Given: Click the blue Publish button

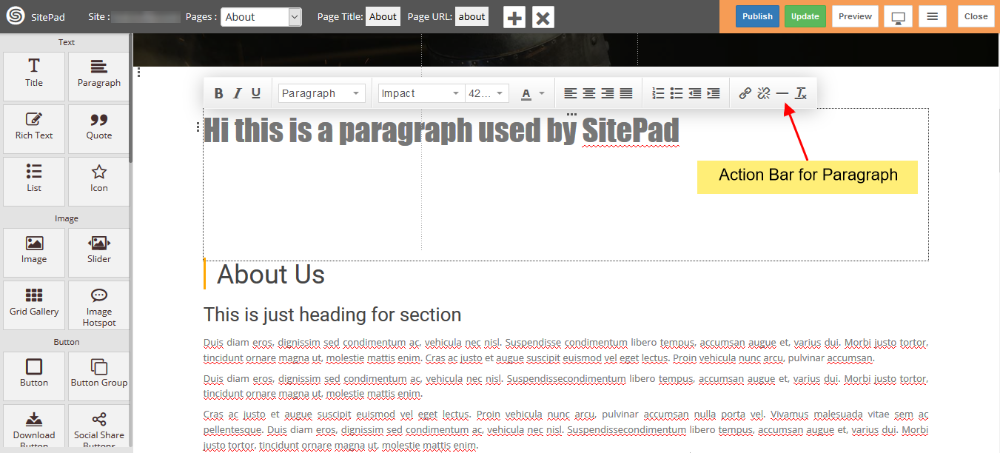Looking at the screenshot, I should pyautogui.click(x=757, y=16).
